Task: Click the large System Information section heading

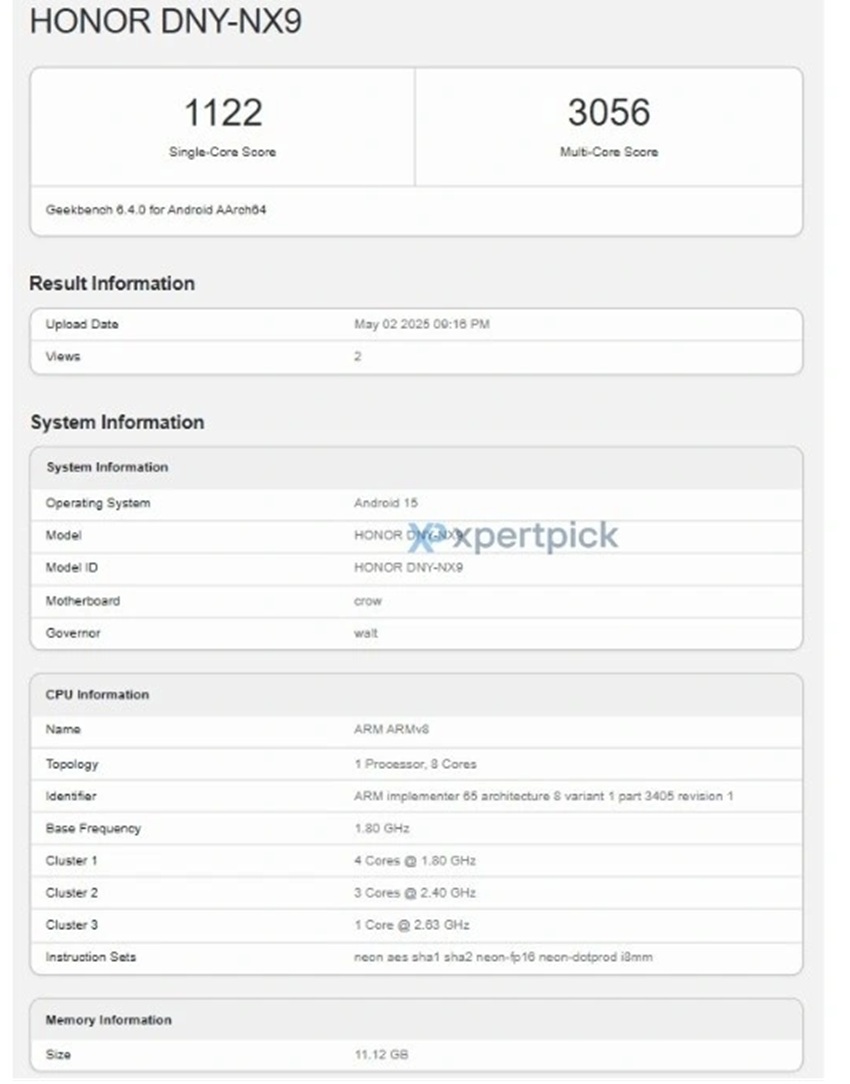Action: pyautogui.click(x=117, y=422)
